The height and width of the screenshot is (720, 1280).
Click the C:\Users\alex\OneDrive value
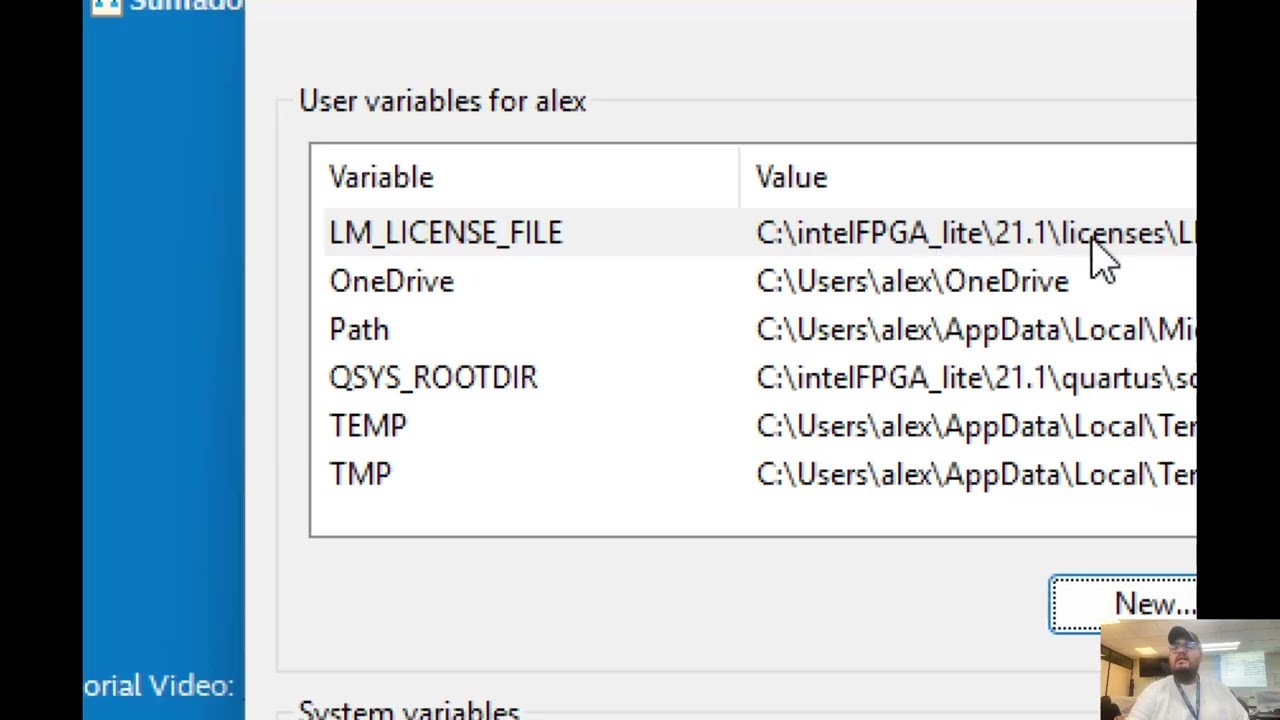(912, 282)
